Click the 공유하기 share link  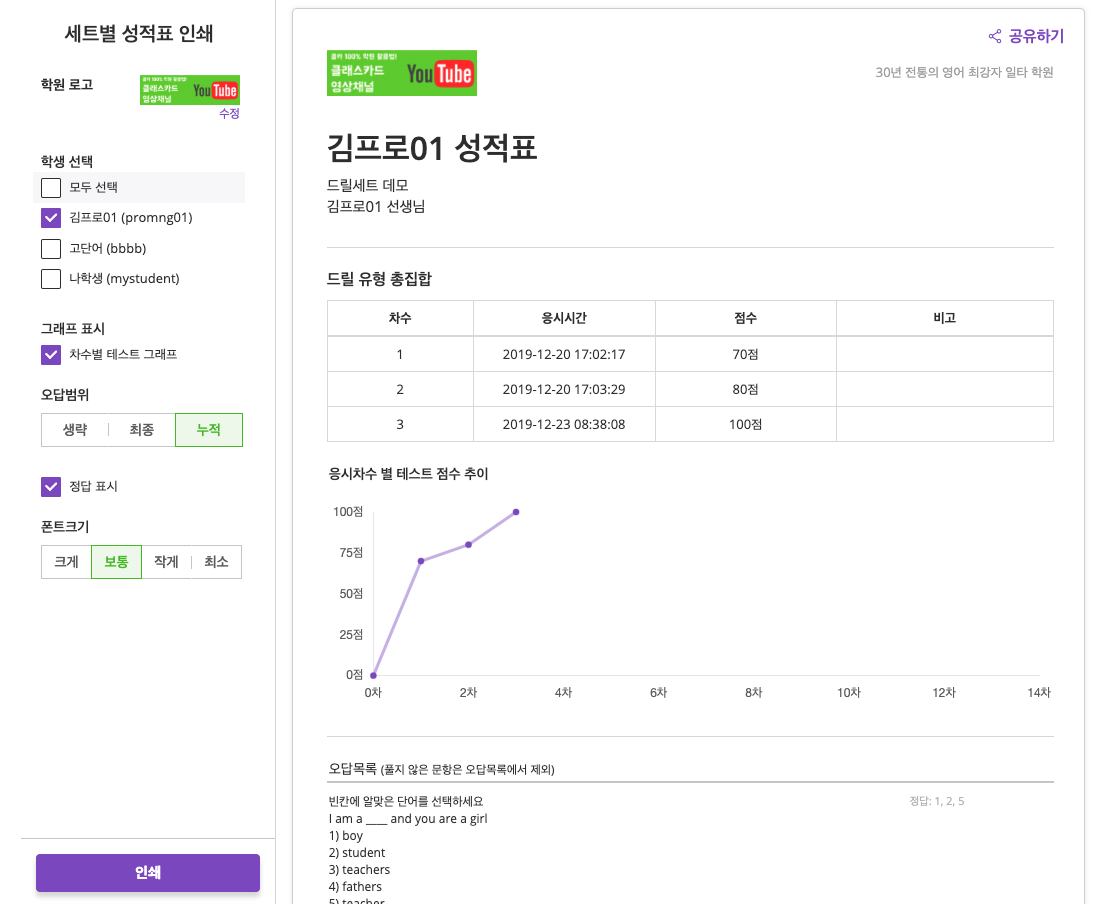click(x=1036, y=37)
